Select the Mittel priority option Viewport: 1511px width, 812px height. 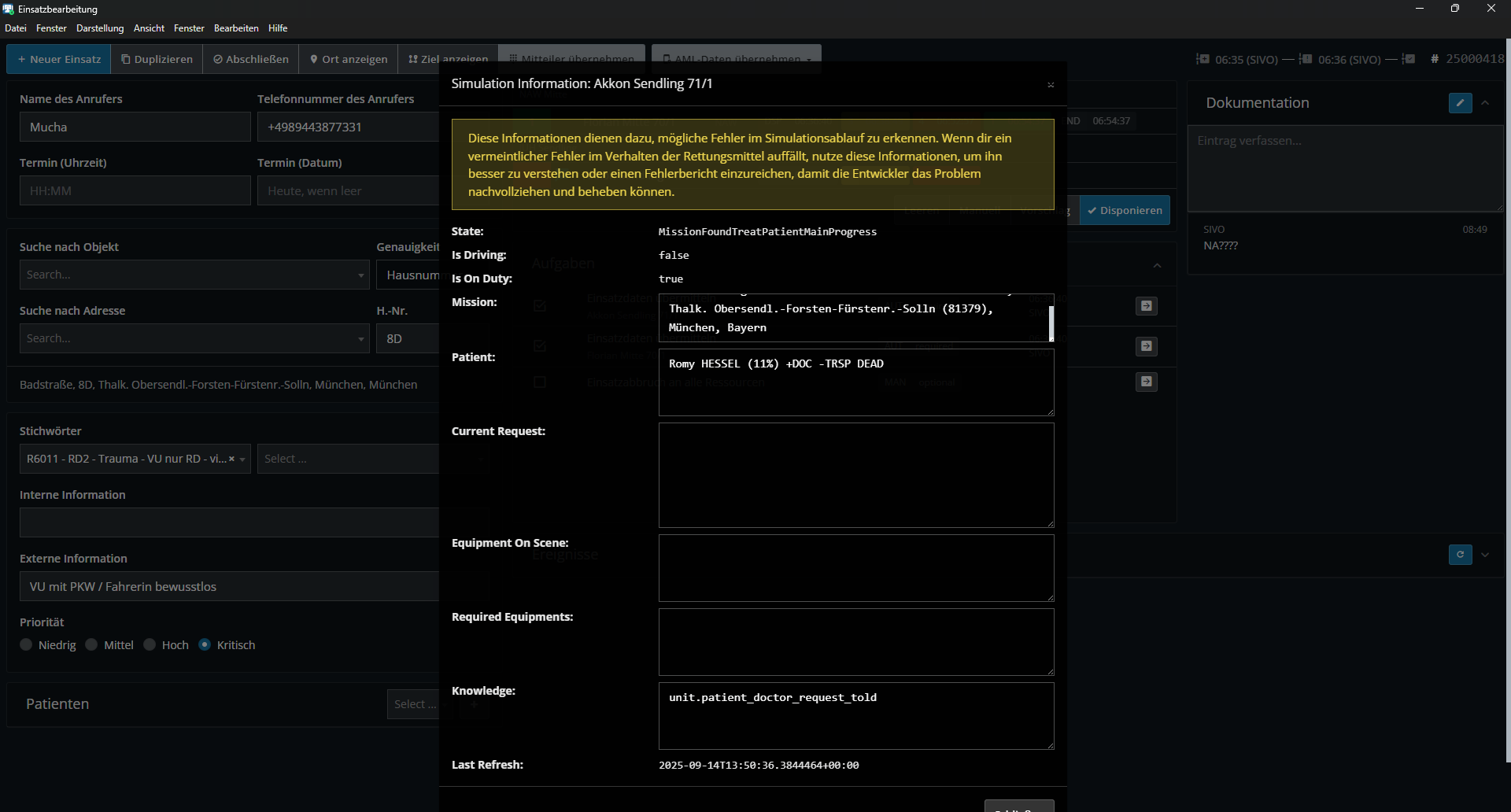point(92,645)
